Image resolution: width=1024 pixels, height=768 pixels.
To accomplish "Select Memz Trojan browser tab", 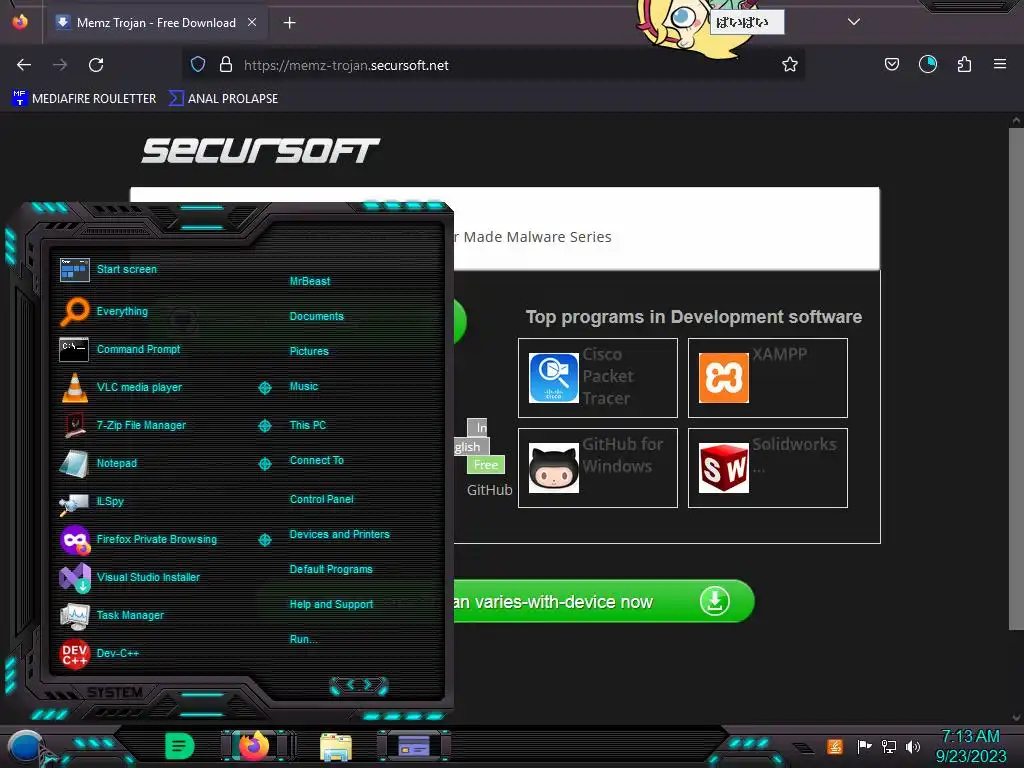I will 155,23.
